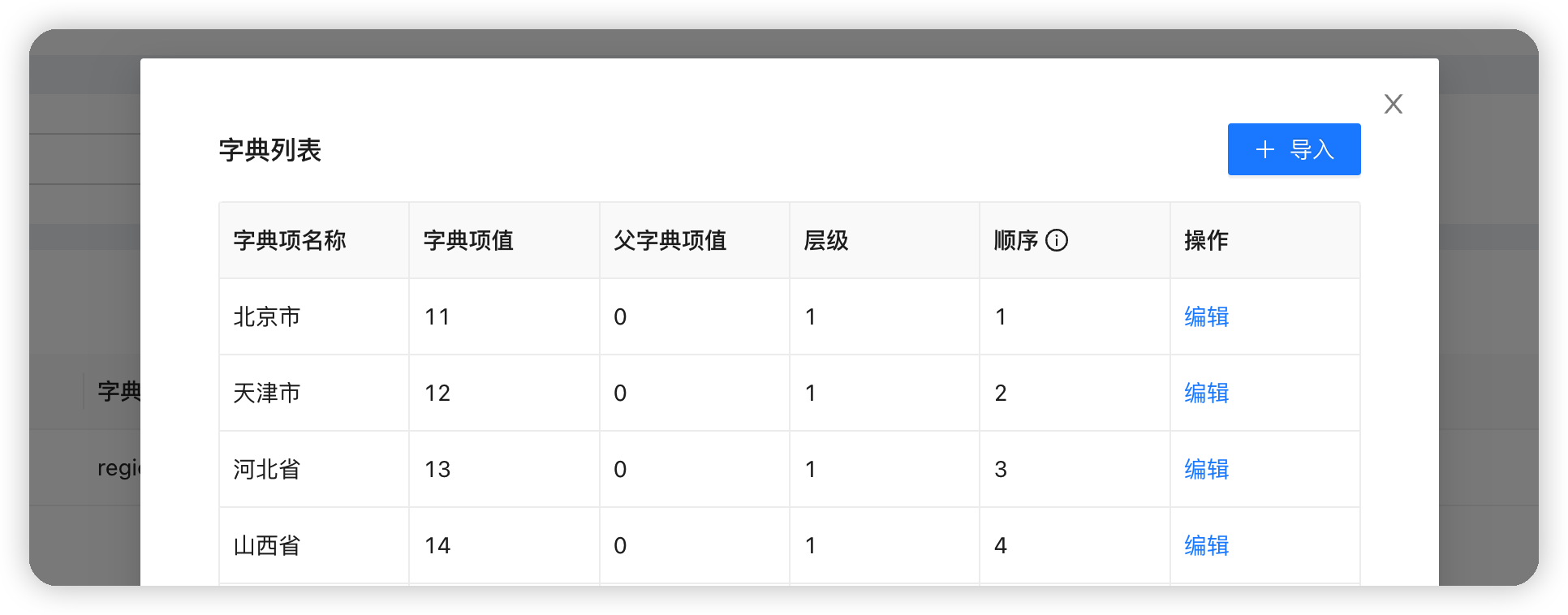Edit the 山西省 dictionary row
Screen dimensions: 1568x615
tap(1206, 545)
